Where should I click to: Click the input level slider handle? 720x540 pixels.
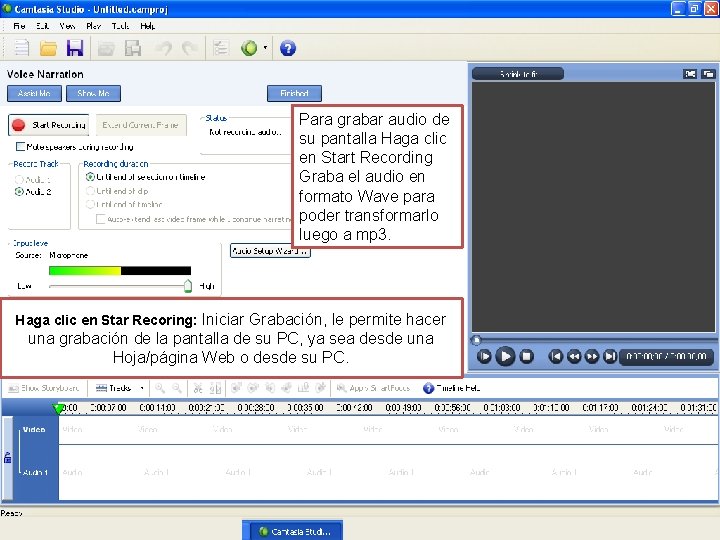pos(188,286)
